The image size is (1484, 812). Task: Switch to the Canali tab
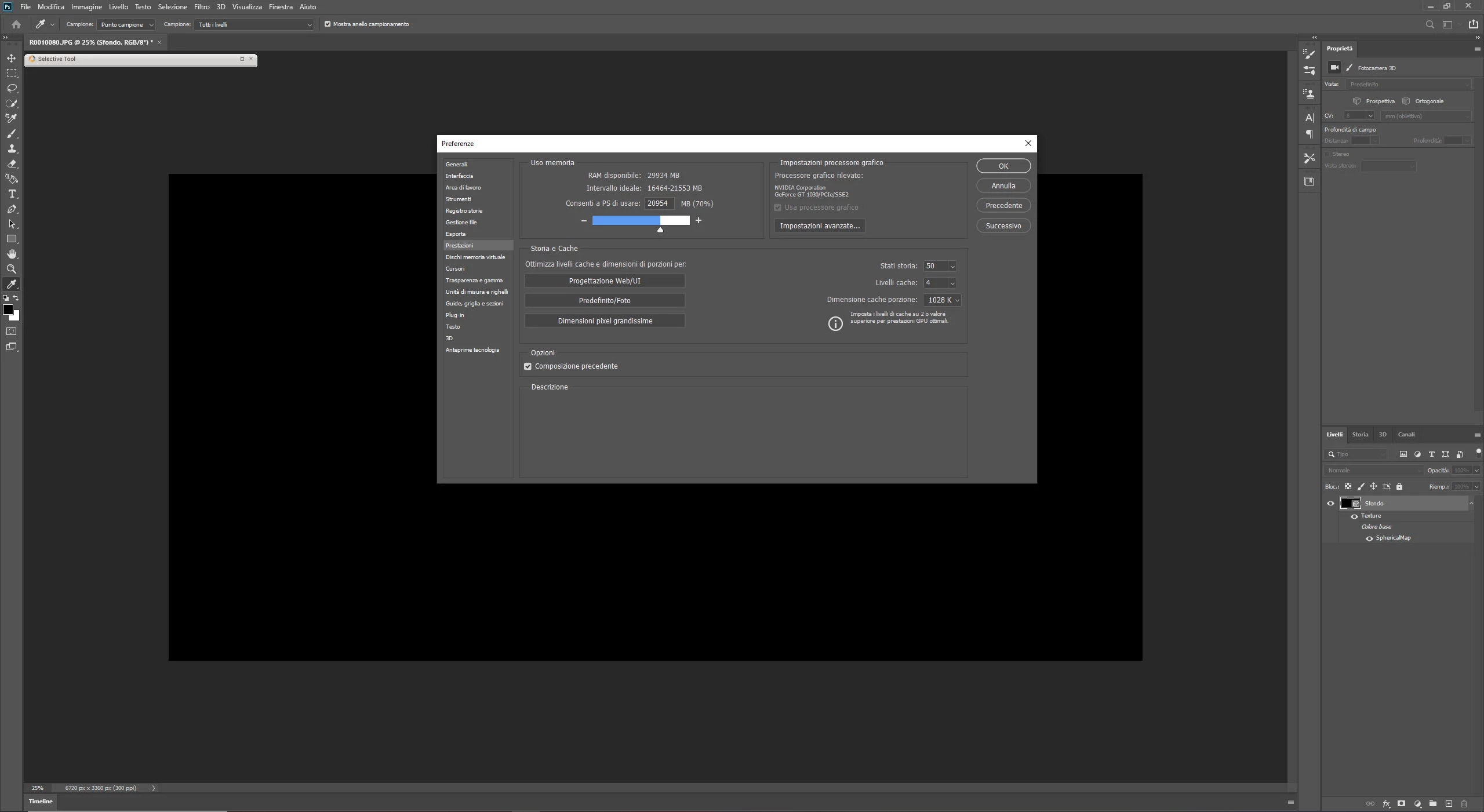(1406, 434)
